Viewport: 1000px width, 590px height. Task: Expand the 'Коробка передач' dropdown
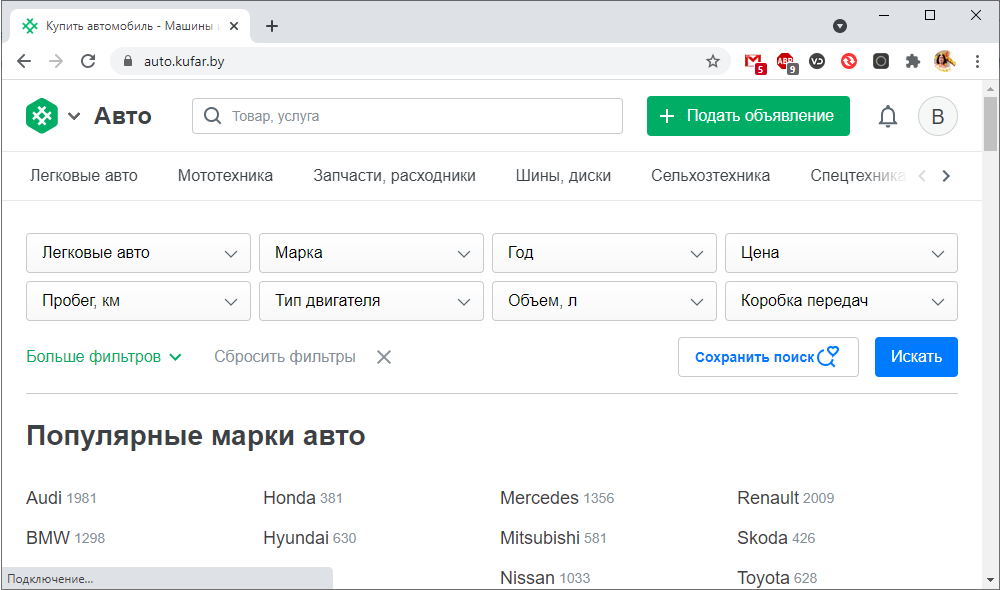click(840, 301)
